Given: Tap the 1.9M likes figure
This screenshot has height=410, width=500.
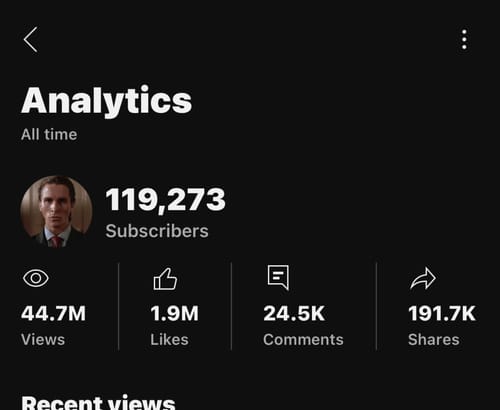Looking at the screenshot, I should coord(174,313).
